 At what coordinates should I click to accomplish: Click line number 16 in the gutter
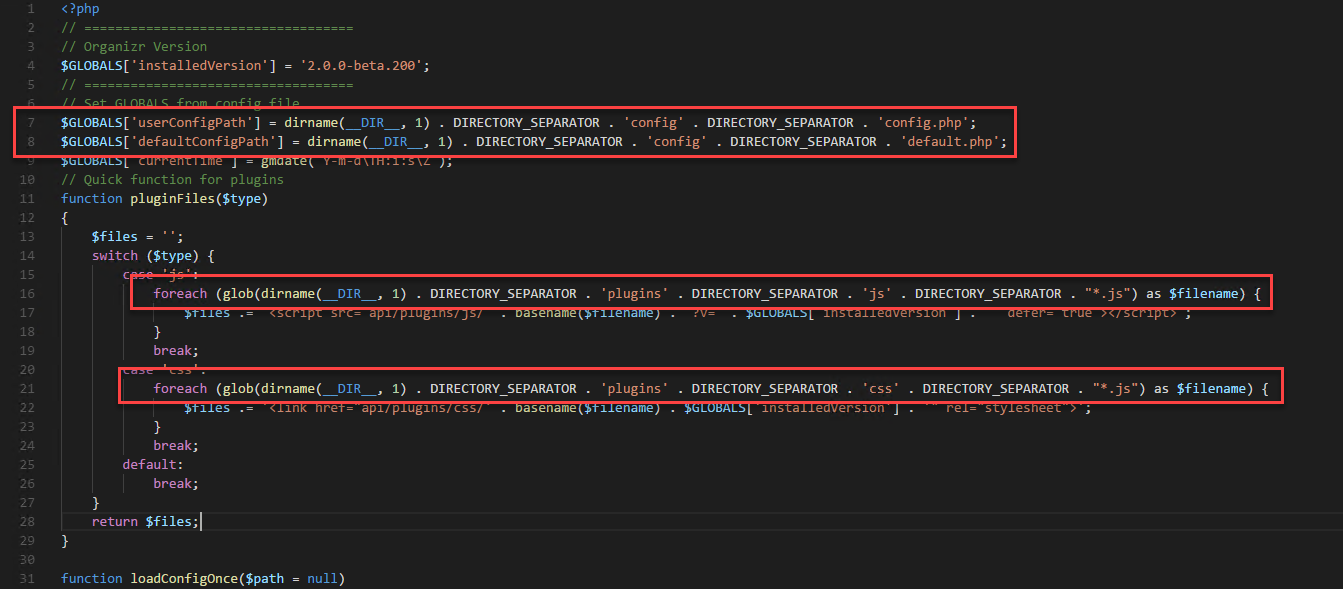pos(28,293)
